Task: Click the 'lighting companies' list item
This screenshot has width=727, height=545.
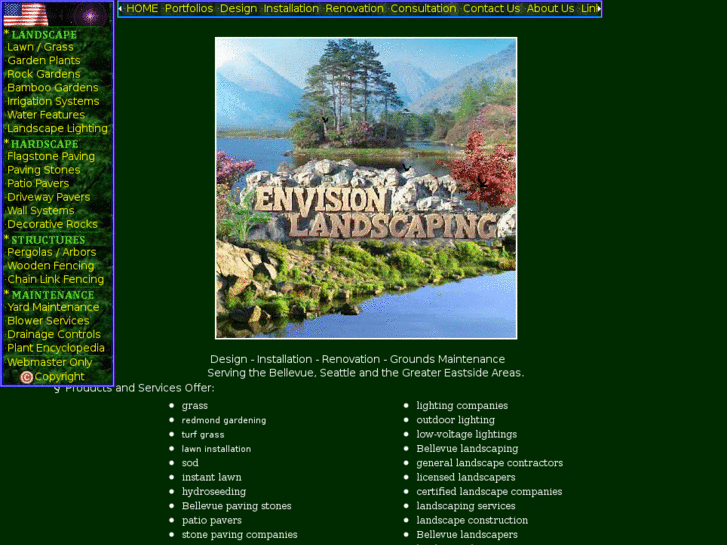Action: (x=462, y=406)
